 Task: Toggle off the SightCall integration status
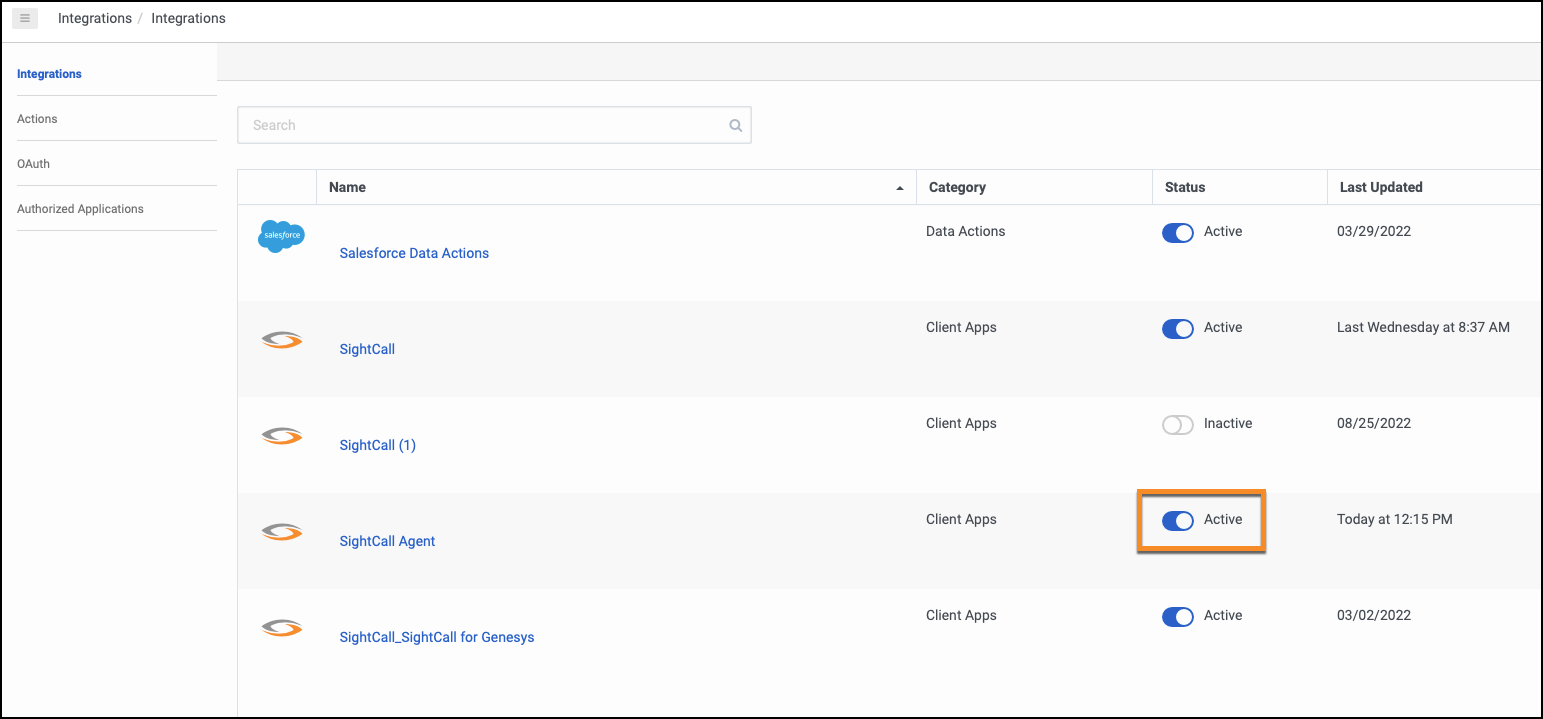pyautogui.click(x=1178, y=328)
